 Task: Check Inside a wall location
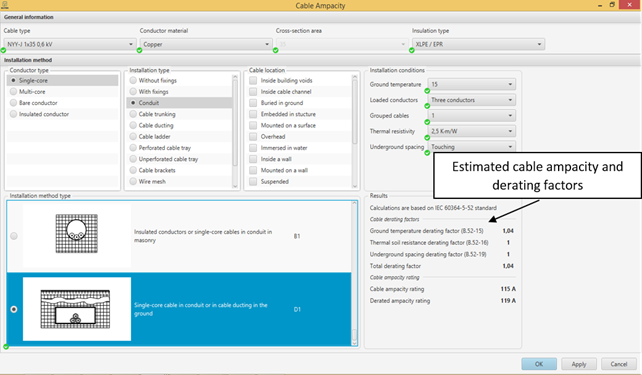pyautogui.click(x=253, y=159)
